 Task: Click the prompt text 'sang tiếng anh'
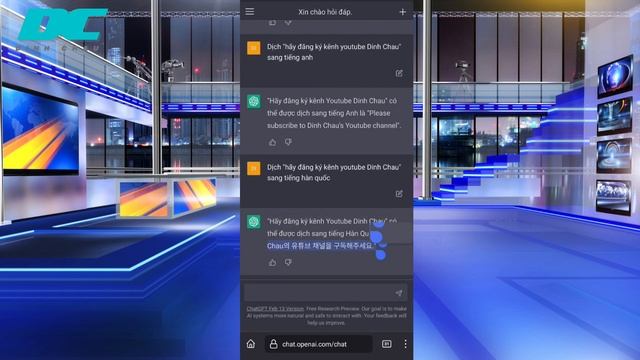(290, 58)
